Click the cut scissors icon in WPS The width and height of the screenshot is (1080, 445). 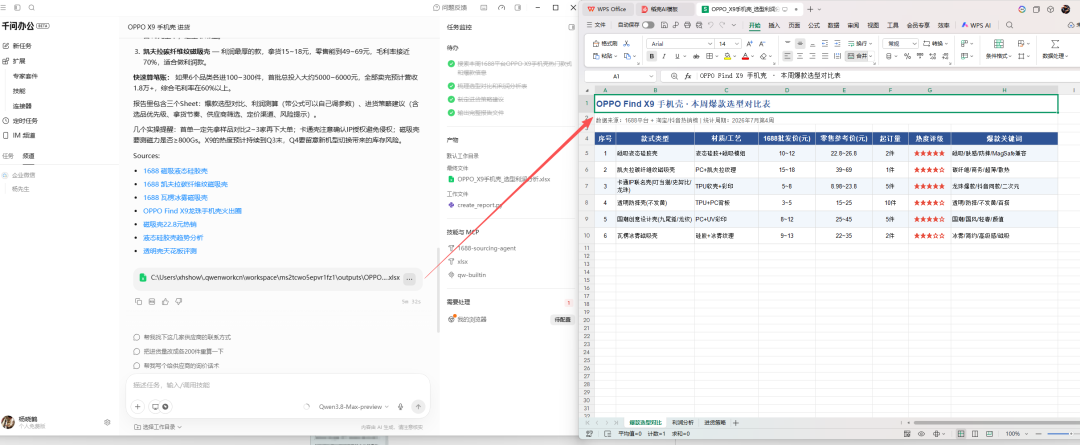[628, 43]
